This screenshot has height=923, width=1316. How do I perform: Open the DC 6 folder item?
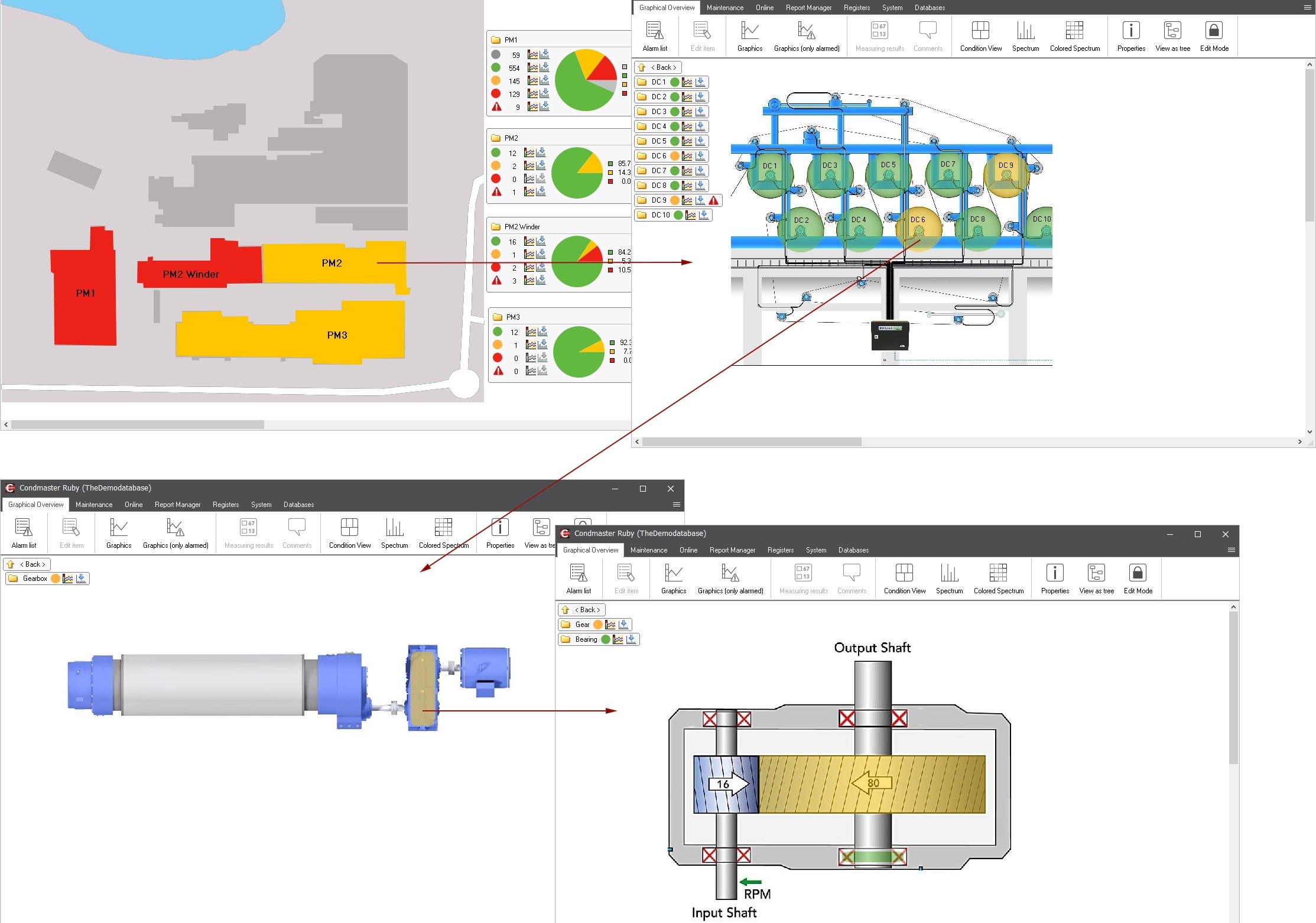pos(671,156)
